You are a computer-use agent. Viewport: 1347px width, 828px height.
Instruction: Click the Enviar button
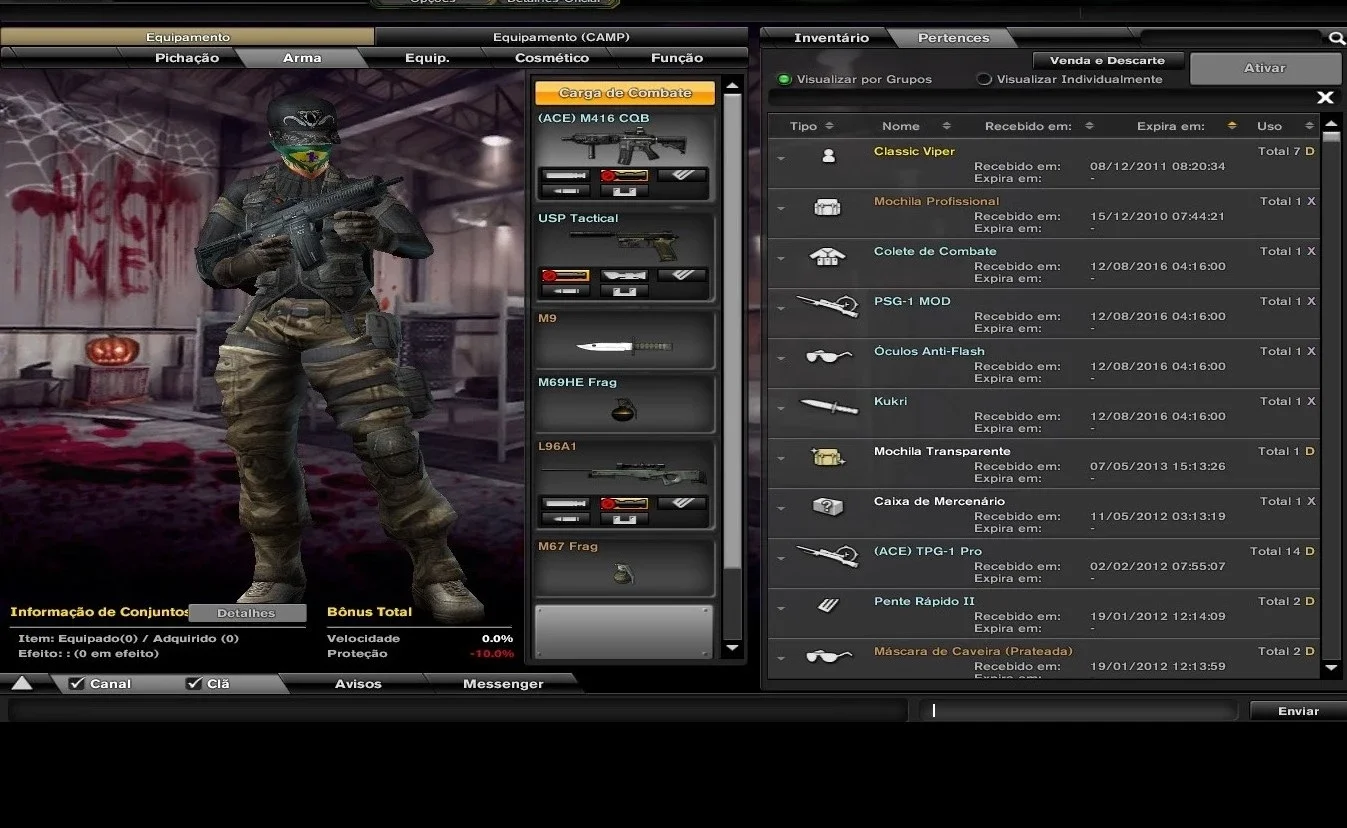pyautogui.click(x=1298, y=711)
